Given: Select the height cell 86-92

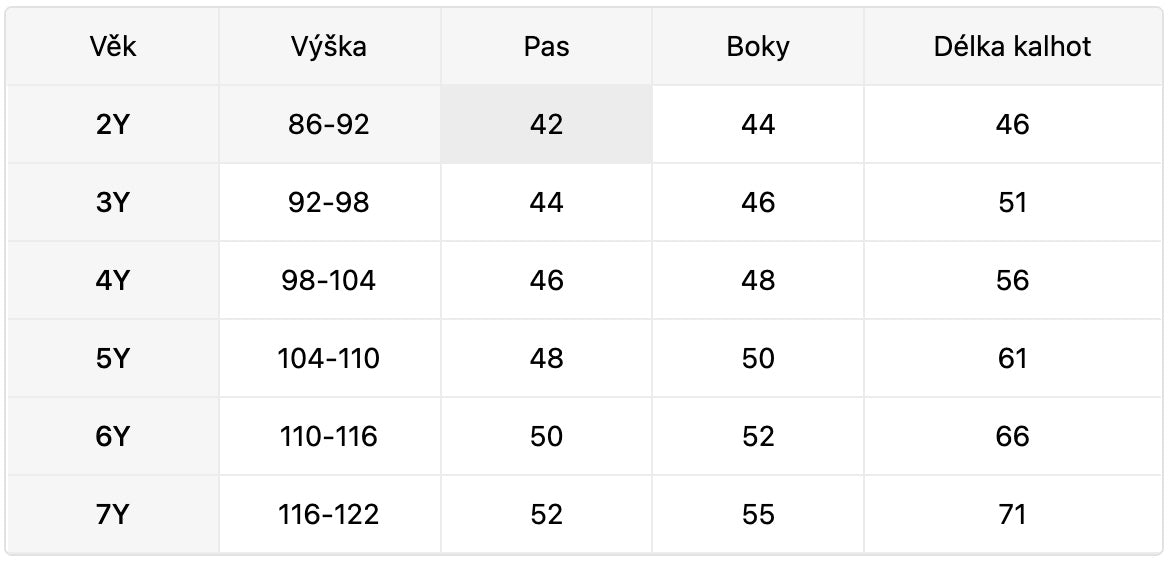Looking at the screenshot, I should [x=329, y=124].
